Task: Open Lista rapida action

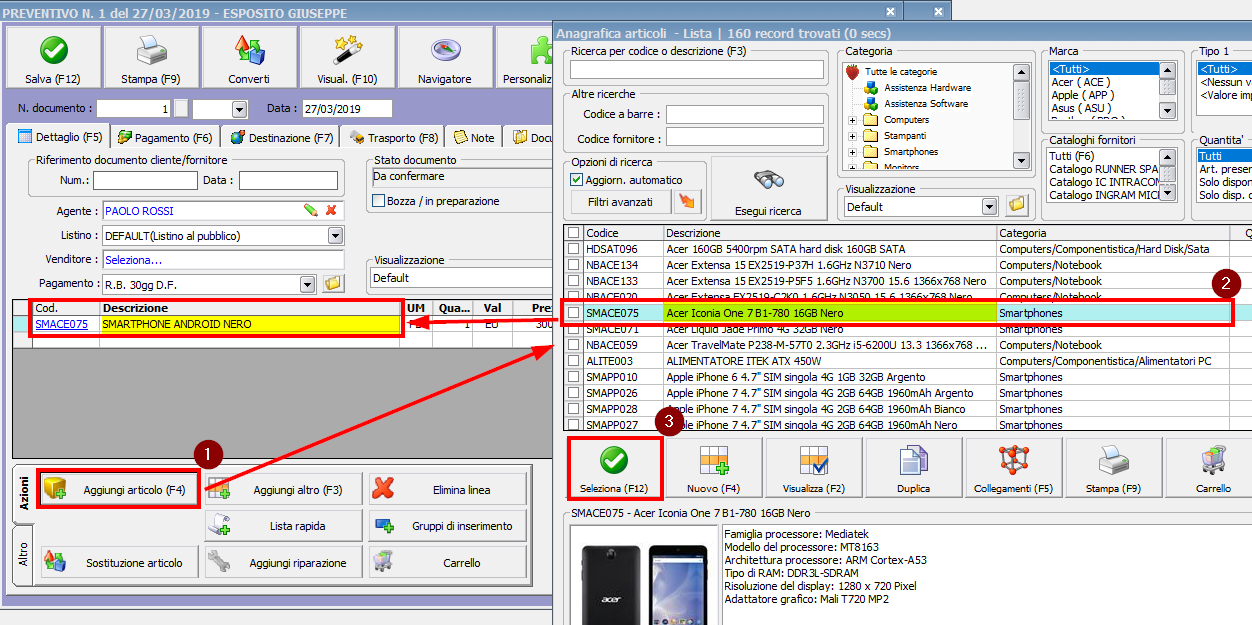Action: click(284, 526)
